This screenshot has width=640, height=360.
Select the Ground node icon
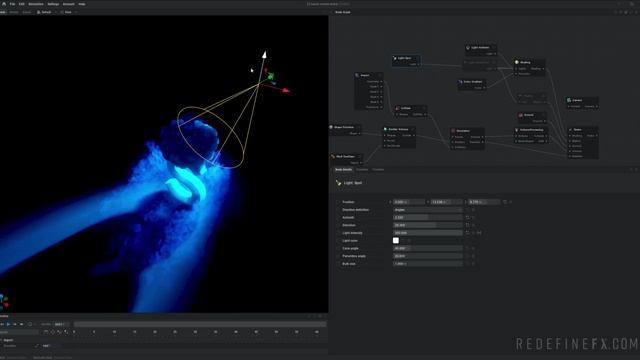click(521, 115)
